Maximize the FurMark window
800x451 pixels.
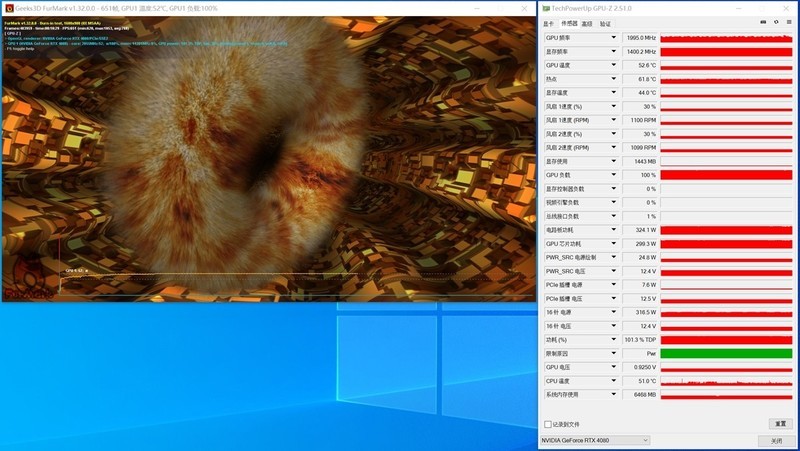[499, 8]
